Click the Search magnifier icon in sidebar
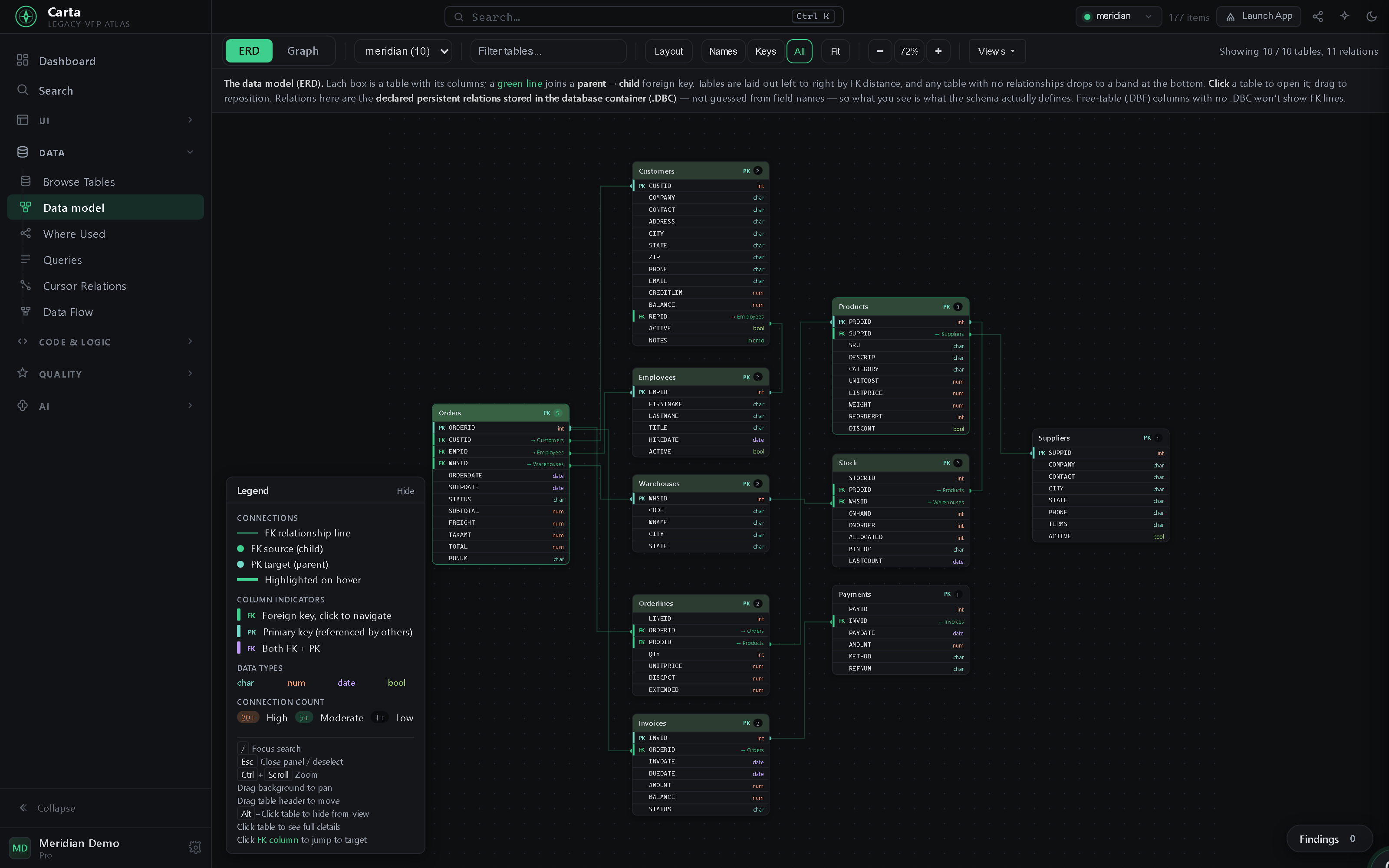 click(23, 89)
